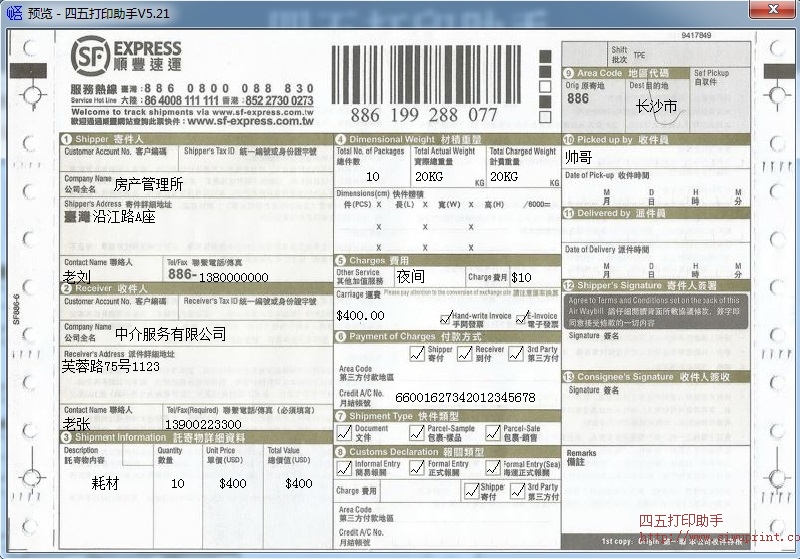Screen dimensions: 800x559
Task: Tick the Informal Entry customs checkbox
Action: coord(345,467)
